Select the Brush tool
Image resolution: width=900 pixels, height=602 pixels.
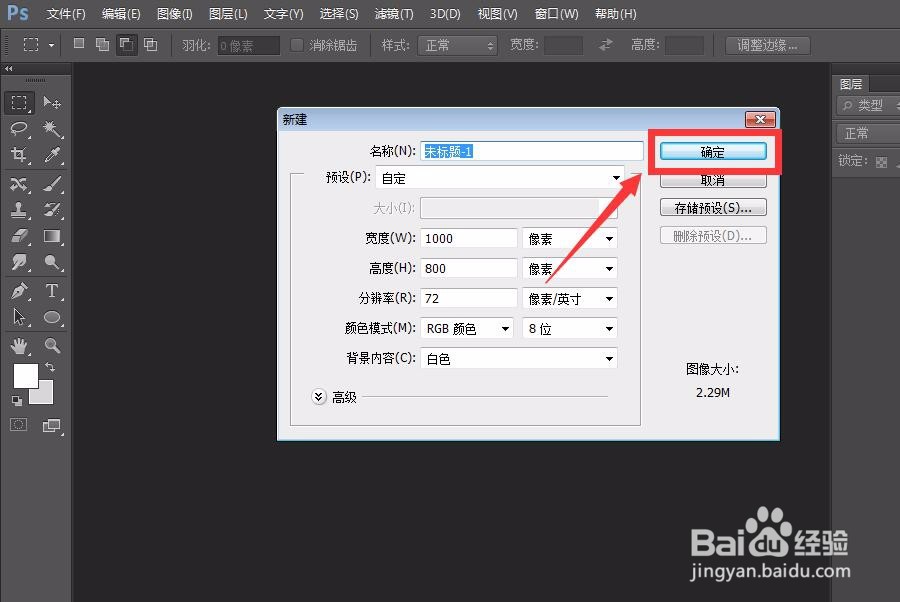[52, 184]
